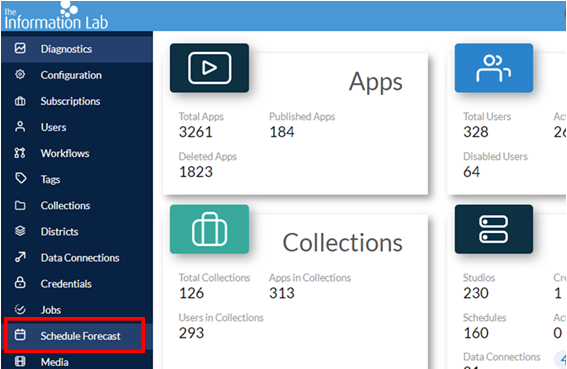The width and height of the screenshot is (567, 369).
Task: Click the Published Apps label
Action: pos(302,116)
